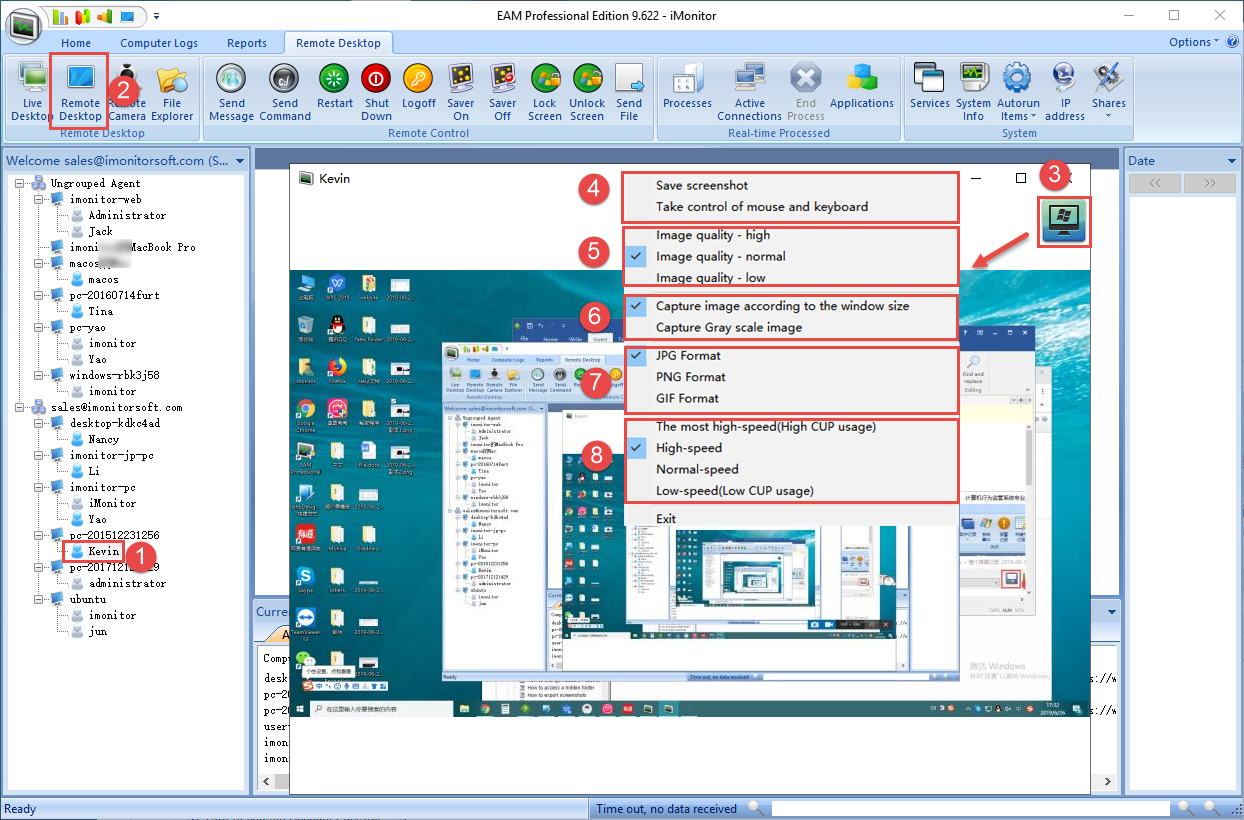Screen dimensions: 1244x820
Task: Collapse the ubuntu node
Action: coord(39,599)
